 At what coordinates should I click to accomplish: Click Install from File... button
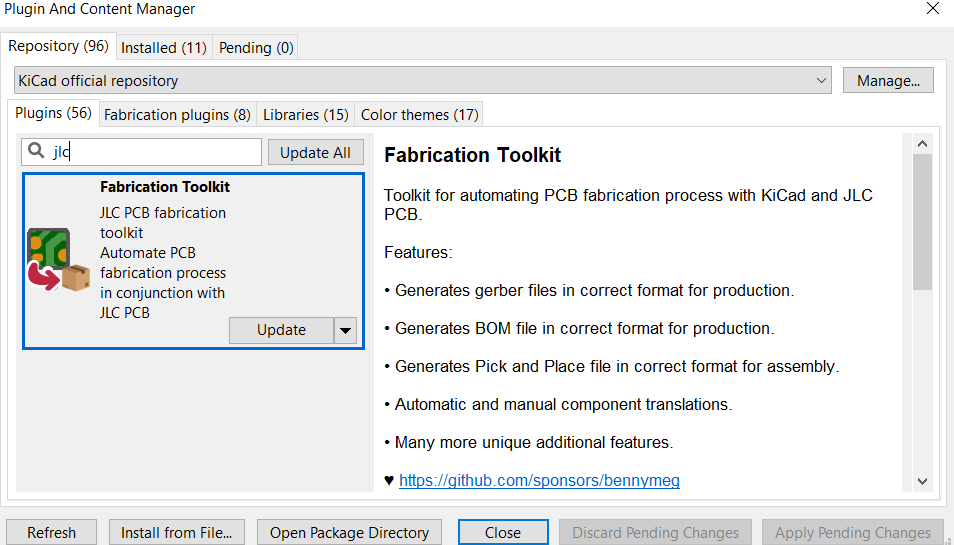(x=176, y=532)
